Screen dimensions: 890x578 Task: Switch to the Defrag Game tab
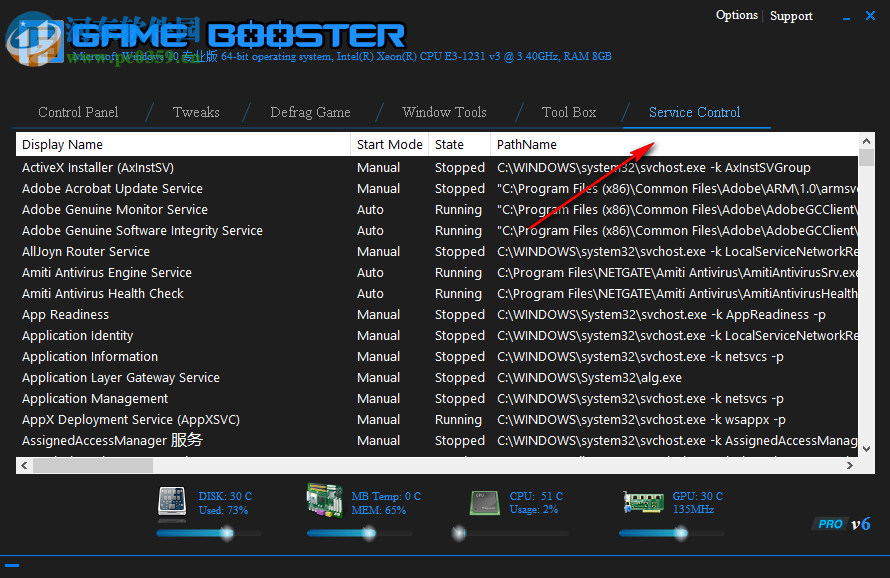point(310,112)
